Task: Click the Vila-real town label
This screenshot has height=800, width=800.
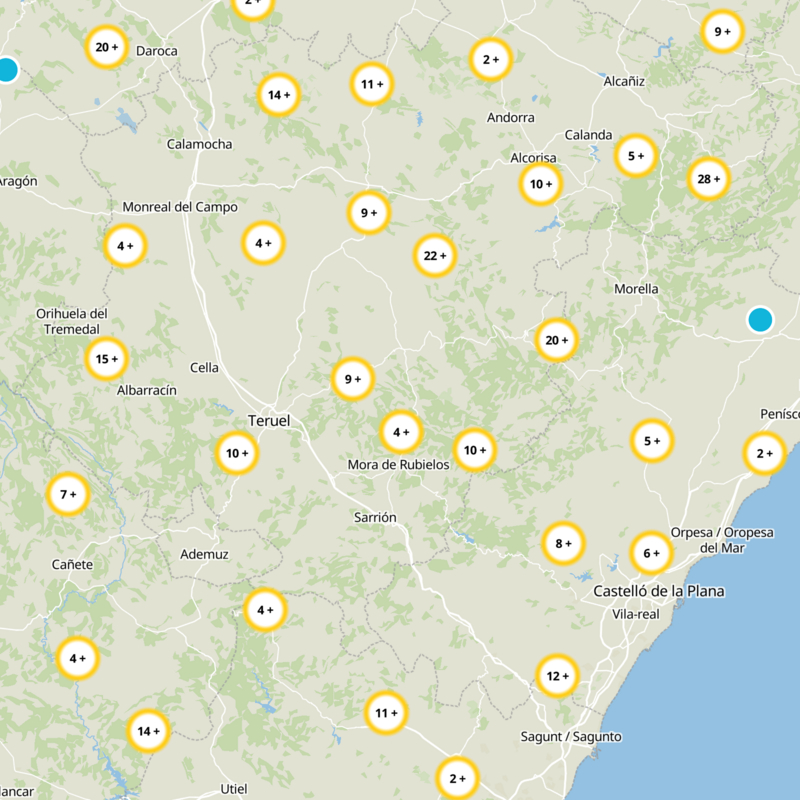Action: [x=636, y=614]
